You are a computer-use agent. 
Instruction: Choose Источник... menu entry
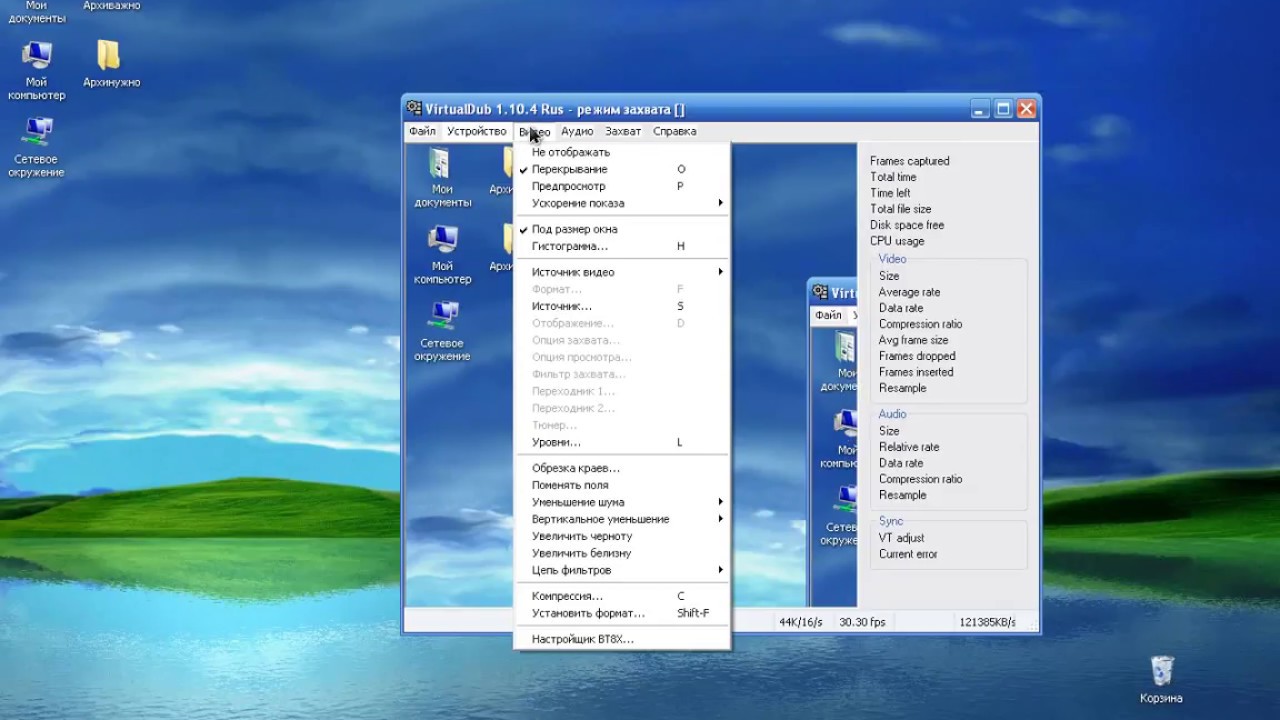(x=621, y=306)
